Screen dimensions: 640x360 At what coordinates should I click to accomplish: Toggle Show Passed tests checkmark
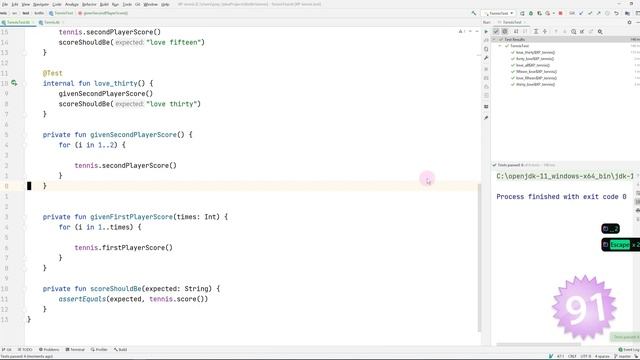496,31
